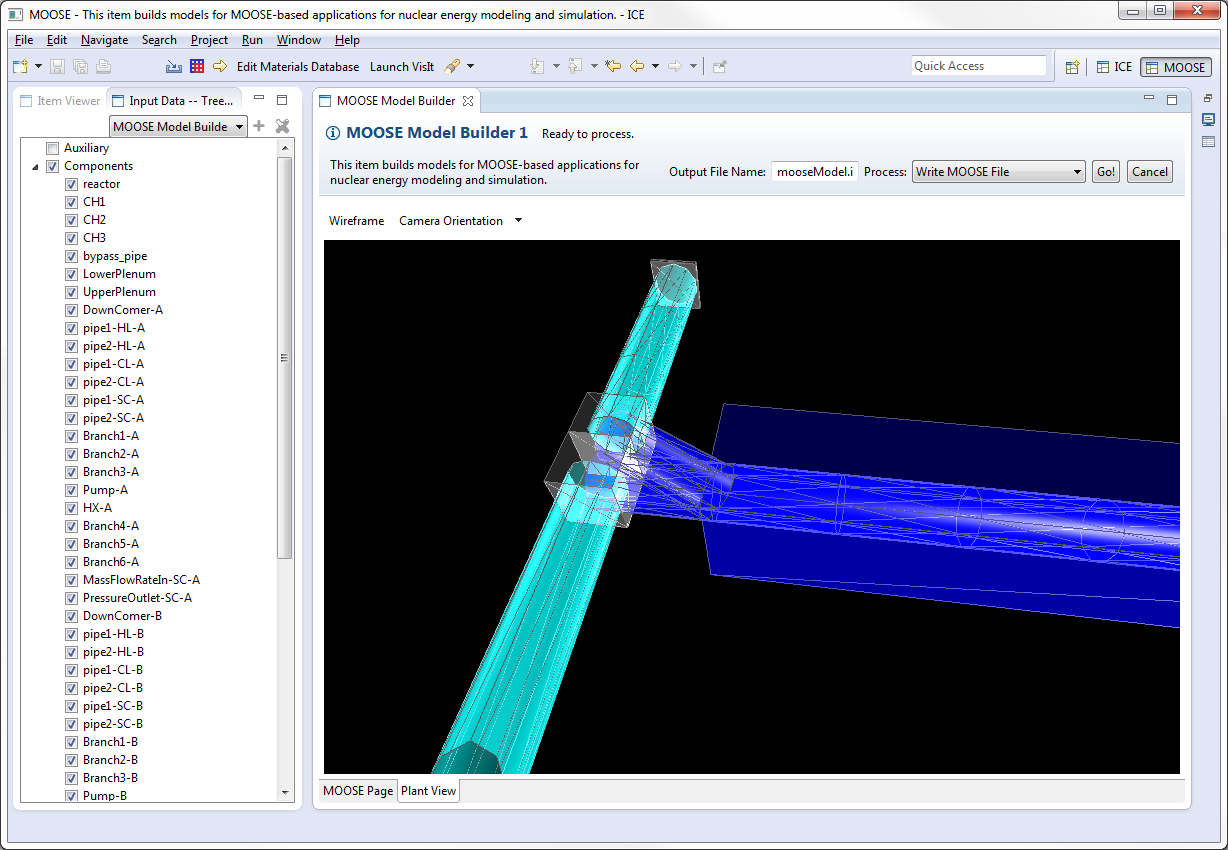The height and width of the screenshot is (850, 1228).
Task: Open the blue monitor fast view icon
Action: 1208,120
